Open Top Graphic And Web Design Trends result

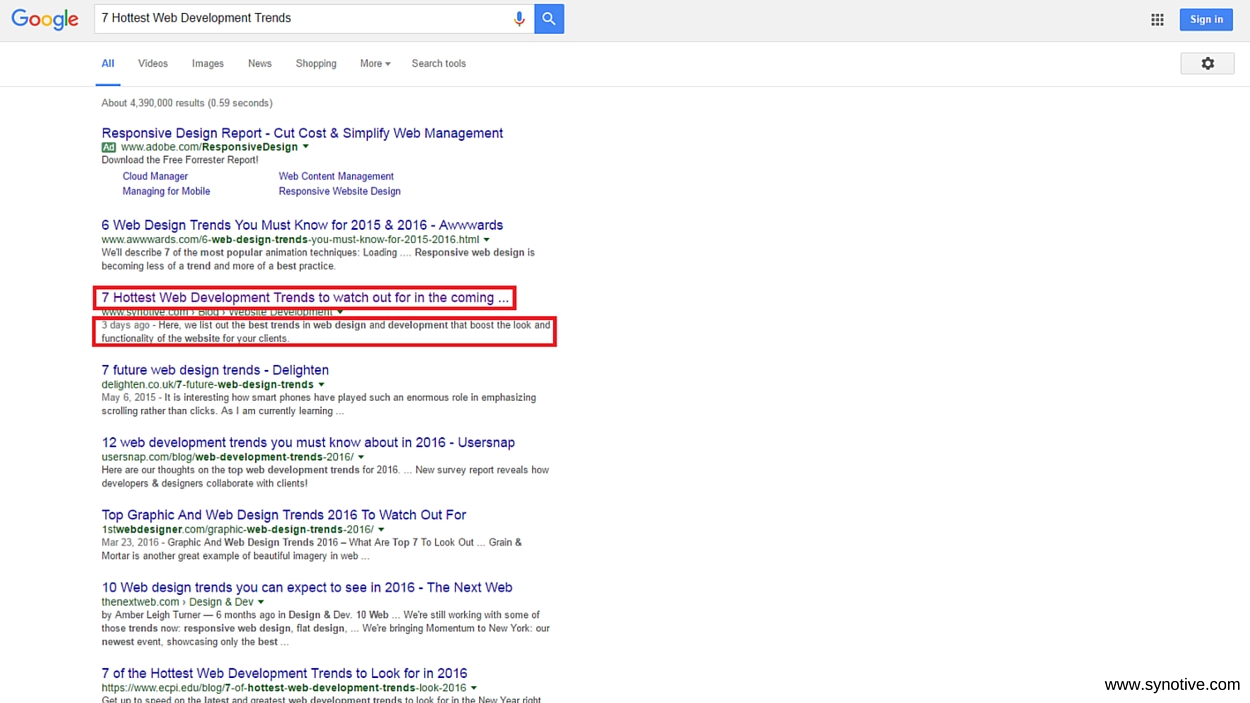284,515
